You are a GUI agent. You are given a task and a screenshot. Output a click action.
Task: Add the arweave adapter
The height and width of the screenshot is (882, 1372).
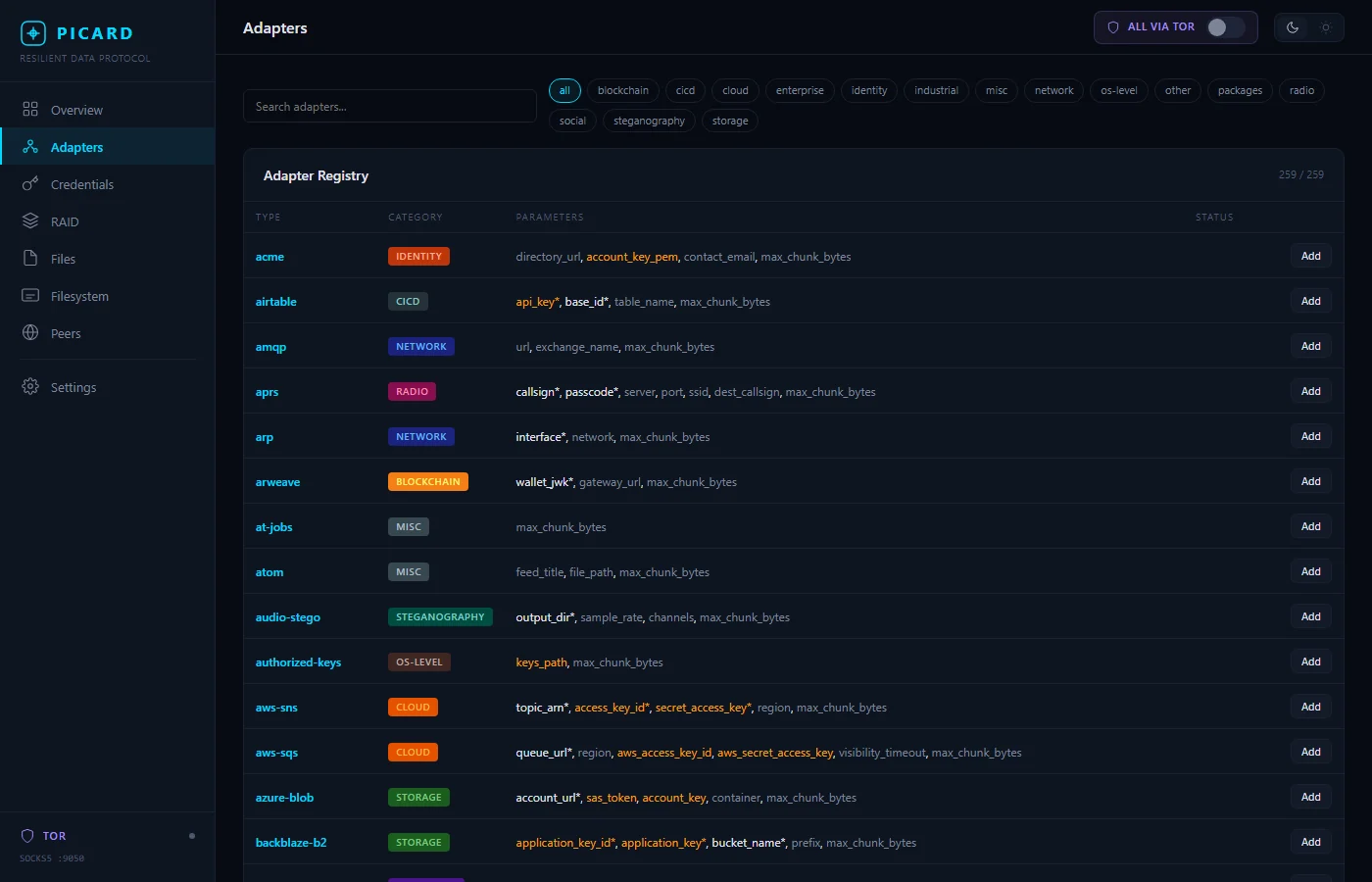pyautogui.click(x=1310, y=481)
